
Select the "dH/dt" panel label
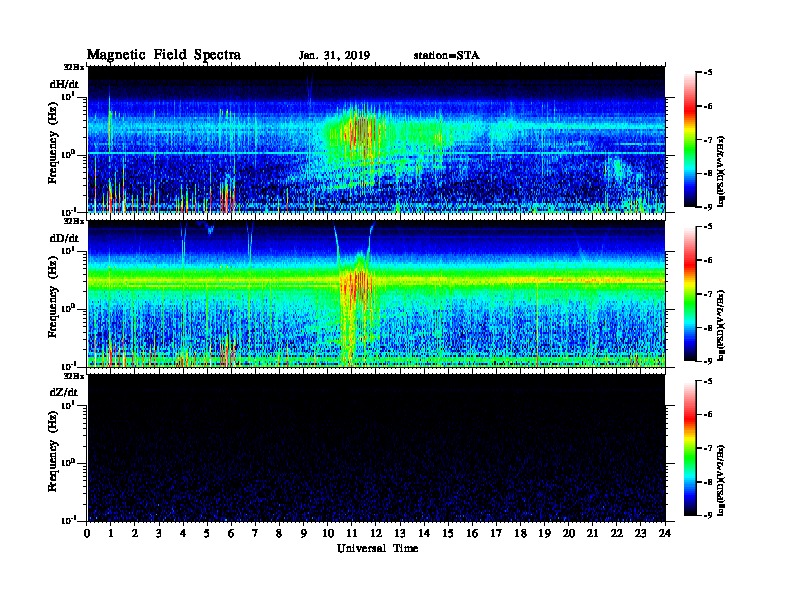64,84
